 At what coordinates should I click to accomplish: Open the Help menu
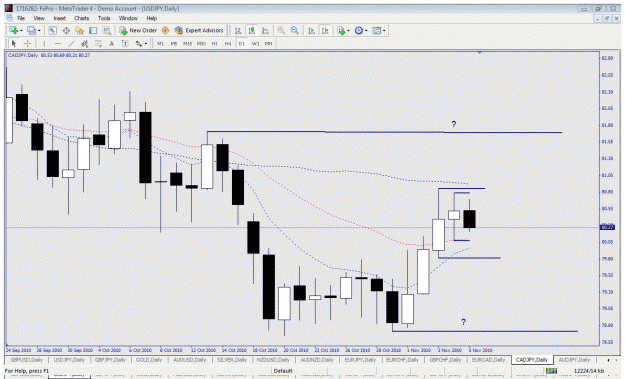pyautogui.click(x=151, y=18)
